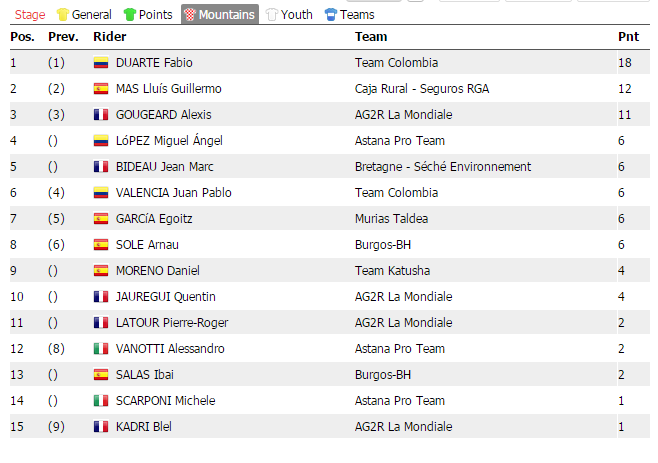Click French flag next to BIDEAU Jean Marc
This screenshot has height=463, width=658.
(x=101, y=167)
